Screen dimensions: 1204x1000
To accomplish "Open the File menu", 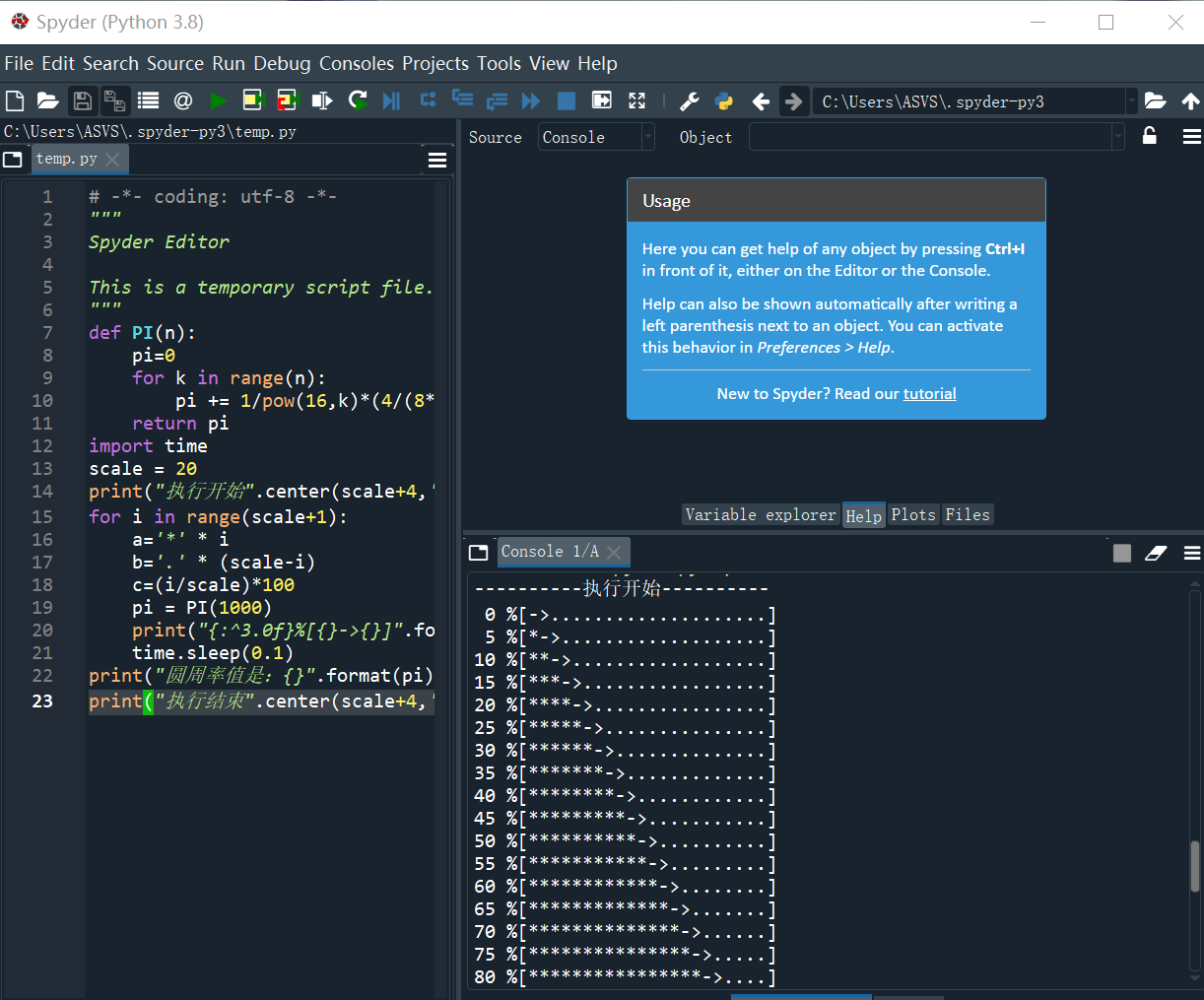I will pos(19,63).
